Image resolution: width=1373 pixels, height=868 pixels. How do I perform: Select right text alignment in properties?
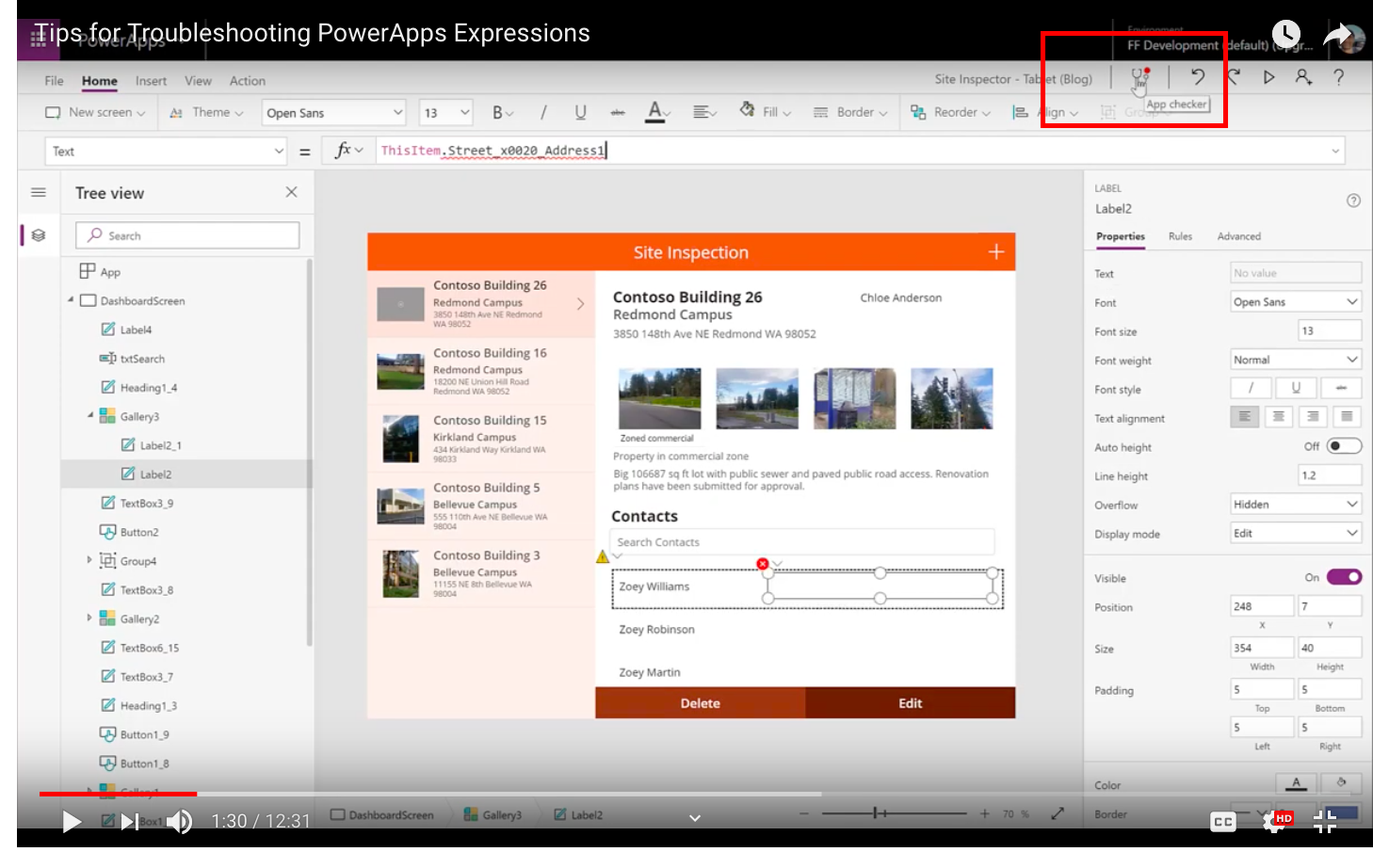click(1312, 417)
